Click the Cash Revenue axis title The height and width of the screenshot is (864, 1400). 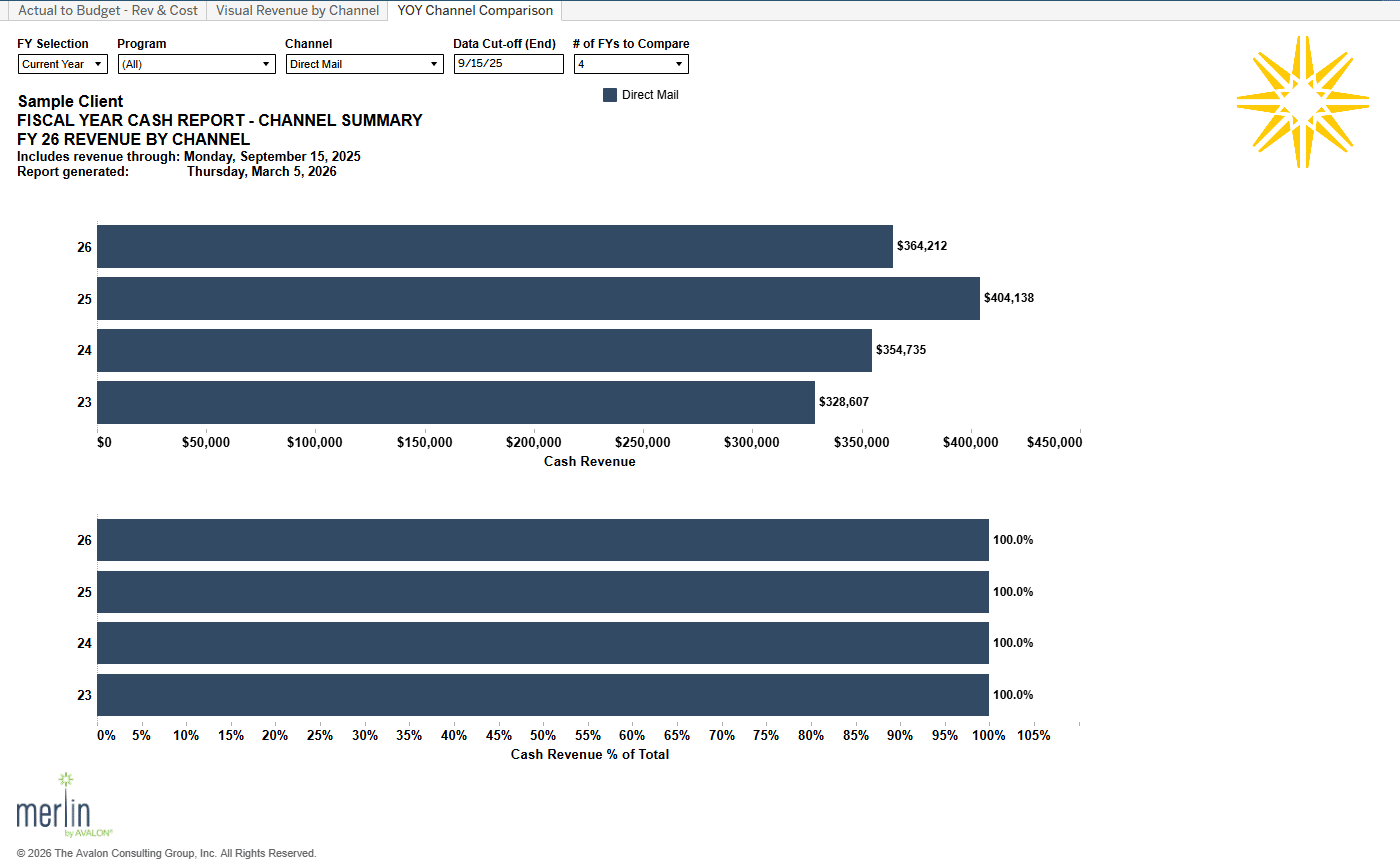590,462
